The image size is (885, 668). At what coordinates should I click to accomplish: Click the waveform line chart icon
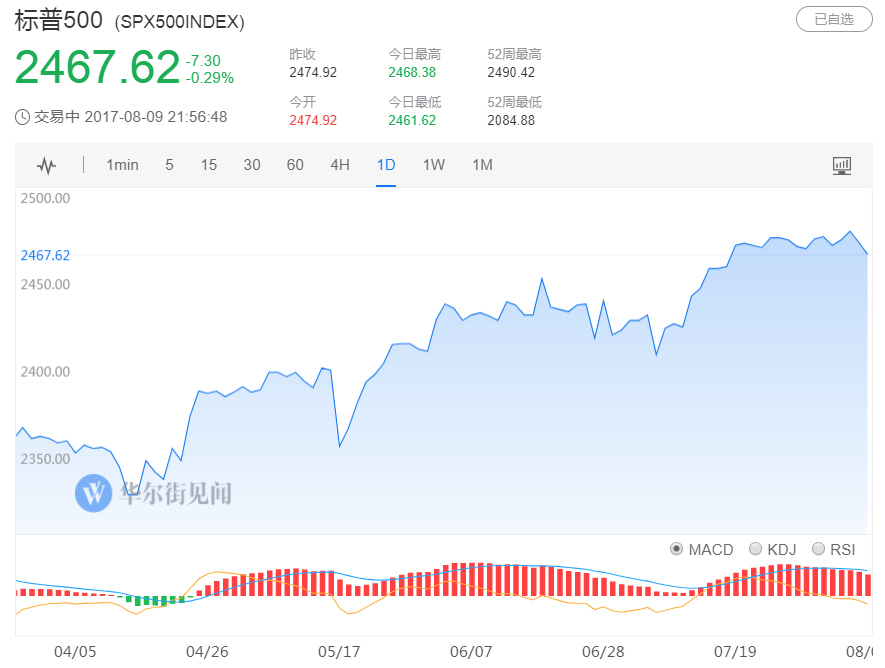[x=47, y=165]
